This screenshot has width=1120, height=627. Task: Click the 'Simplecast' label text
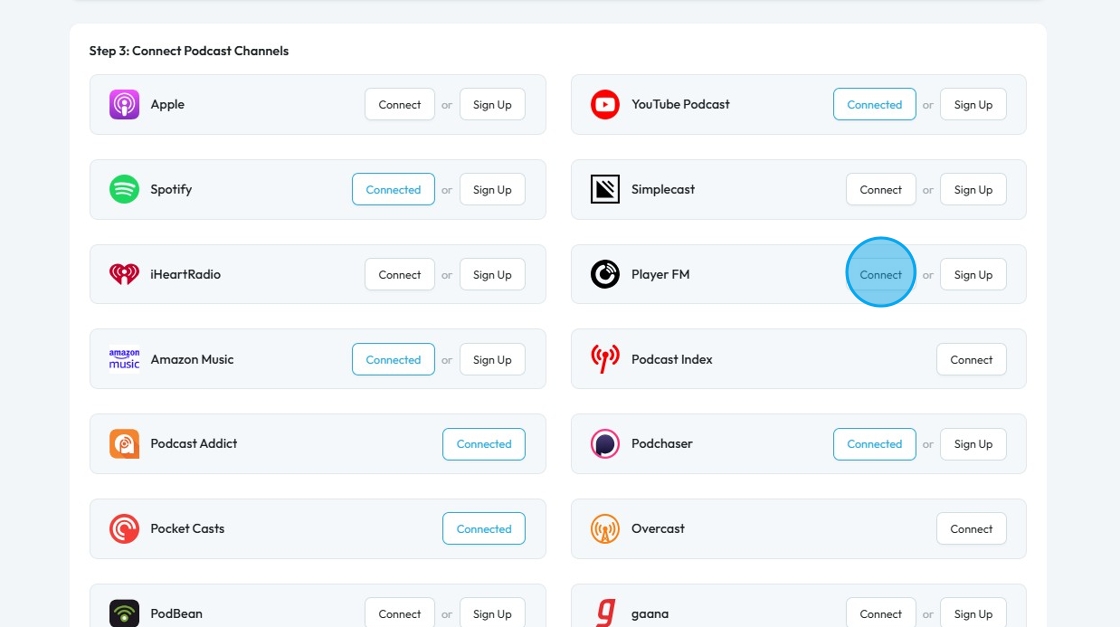(x=663, y=189)
